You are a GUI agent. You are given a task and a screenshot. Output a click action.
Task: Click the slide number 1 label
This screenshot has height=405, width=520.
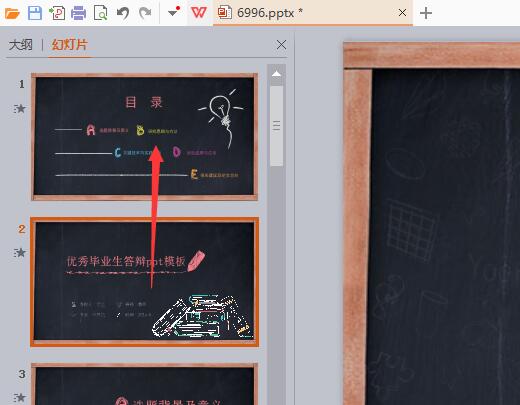22,84
